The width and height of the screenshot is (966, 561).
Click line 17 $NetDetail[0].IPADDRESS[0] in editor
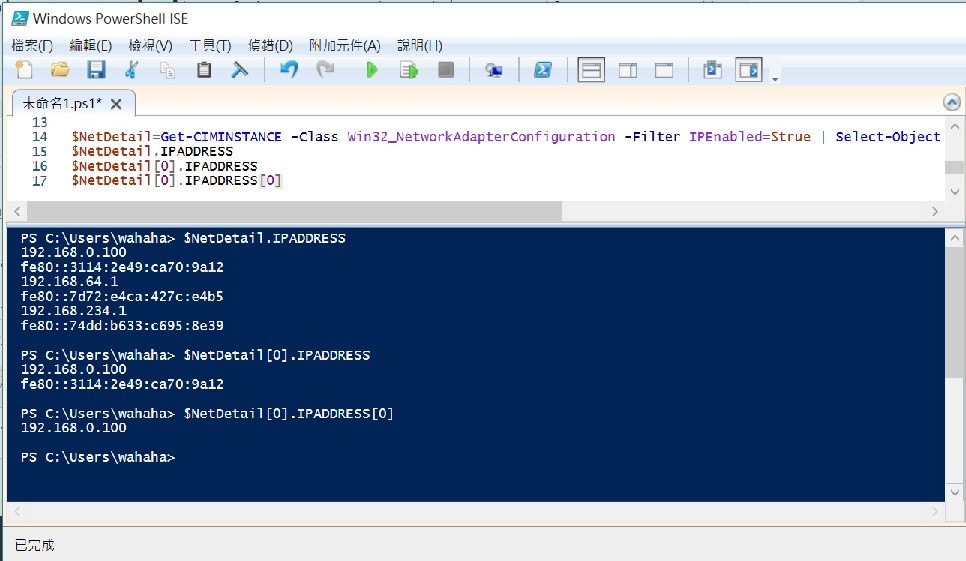coord(177,180)
